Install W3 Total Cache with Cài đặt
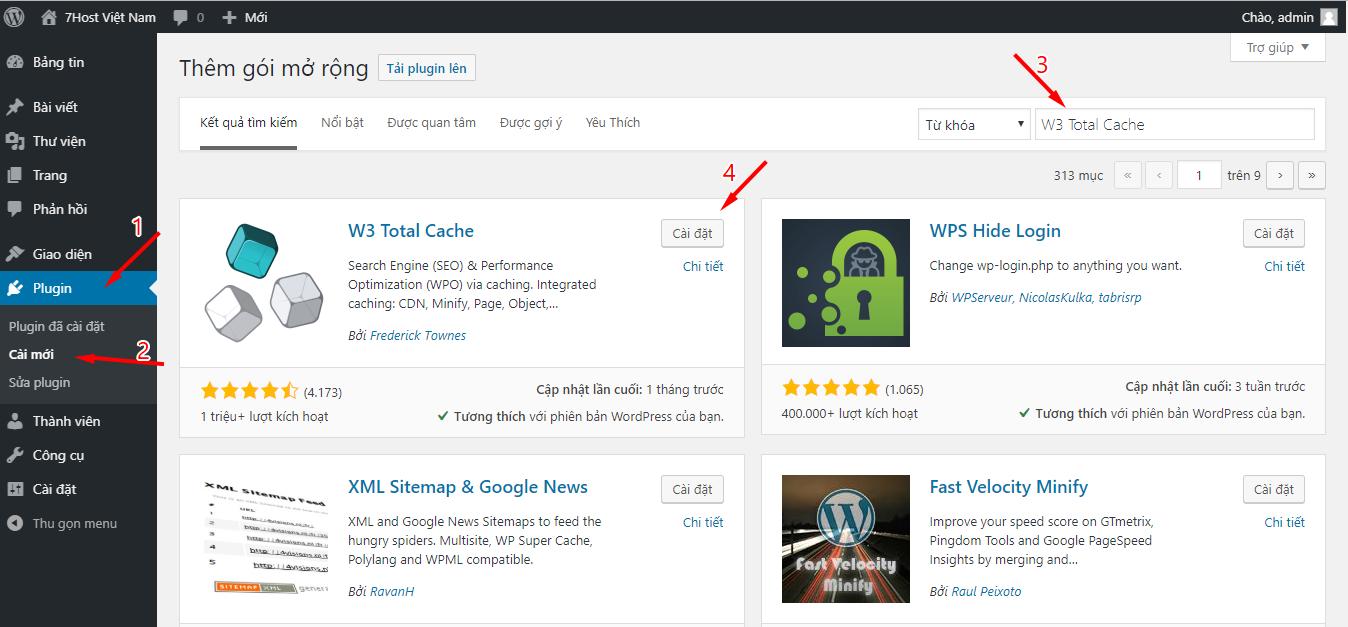1348x627 pixels. (692, 233)
